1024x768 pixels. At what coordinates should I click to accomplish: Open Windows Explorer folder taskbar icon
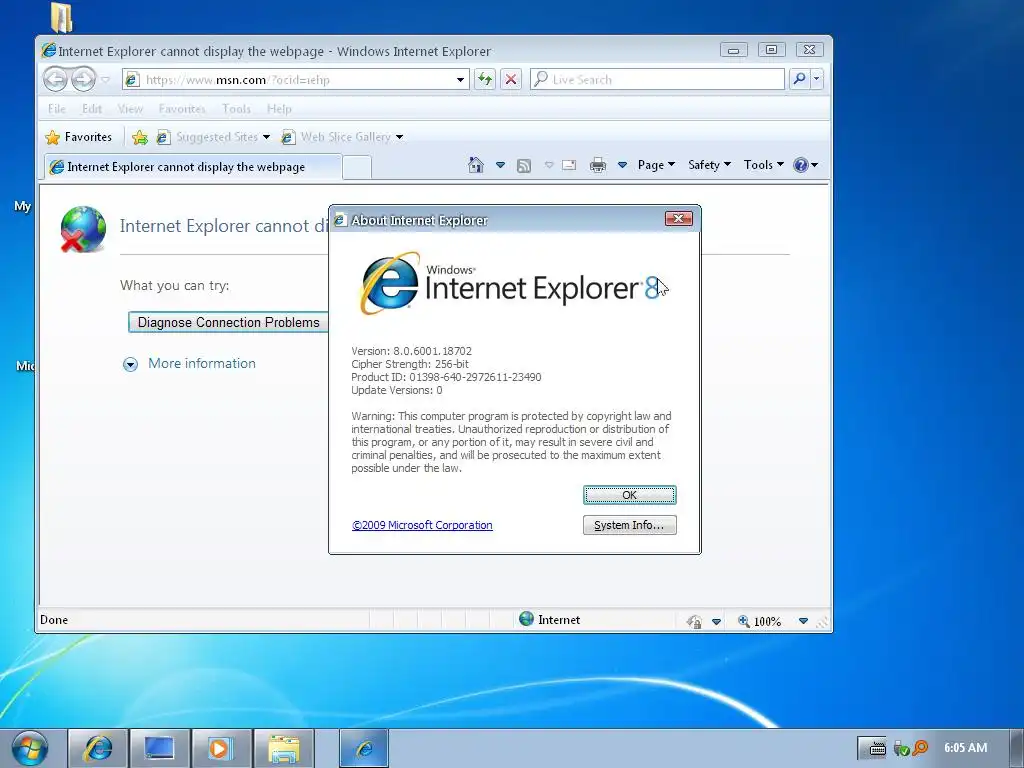[x=284, y=748]
